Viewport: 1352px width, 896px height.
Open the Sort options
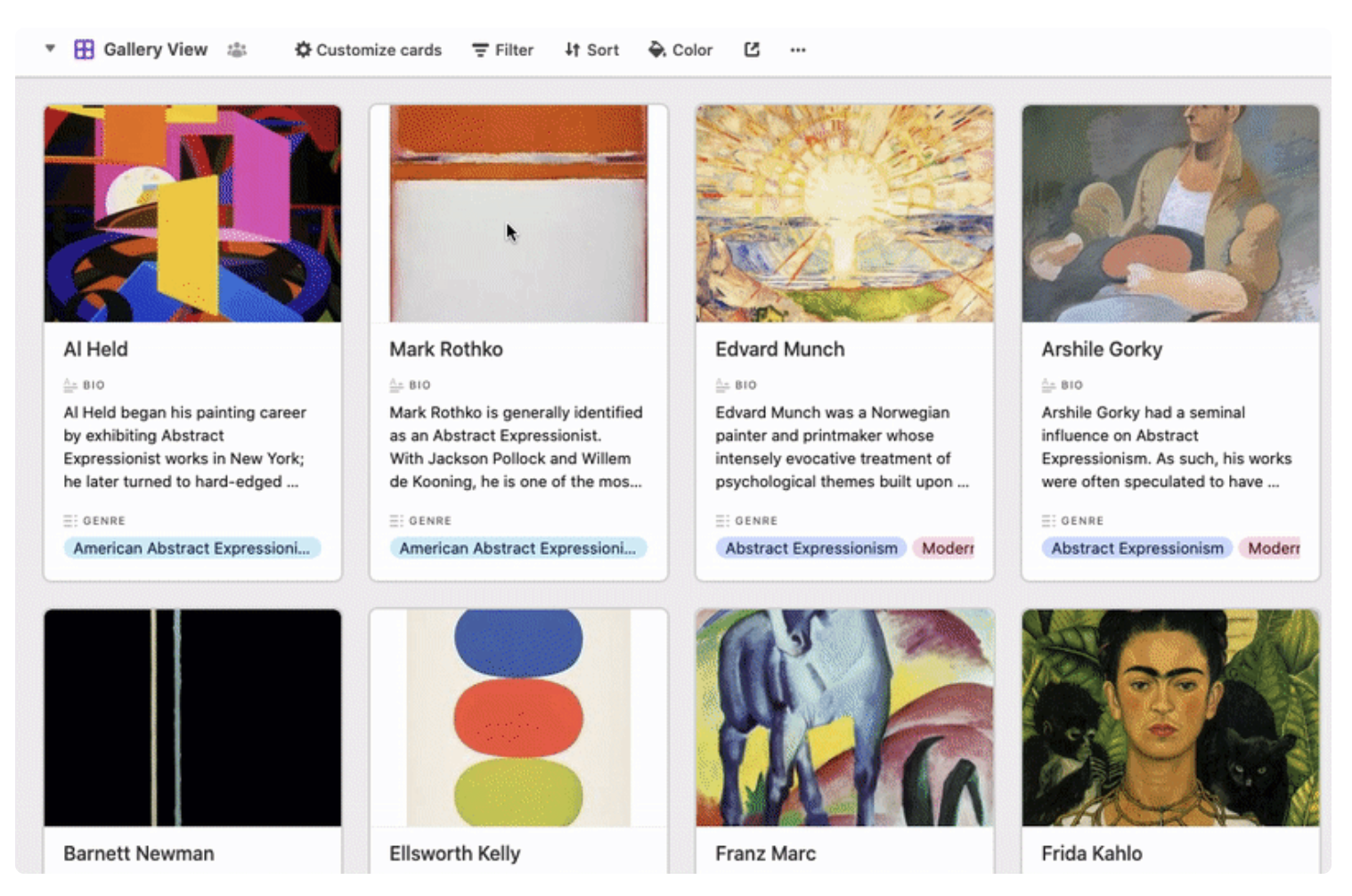pos(602,51)
